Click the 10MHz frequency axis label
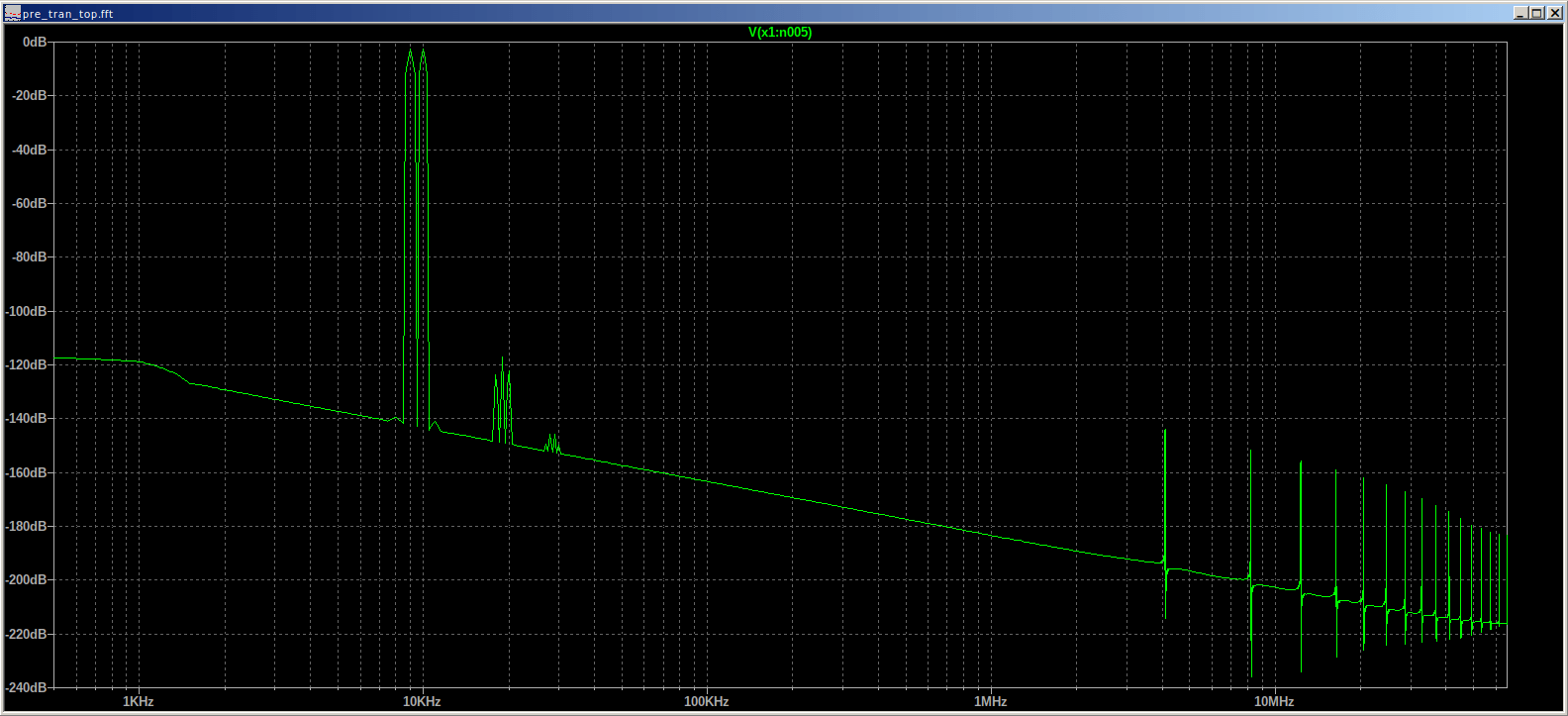Image resolution: width=1568 pixels, height=716 pixels. tap(1274, 701)
